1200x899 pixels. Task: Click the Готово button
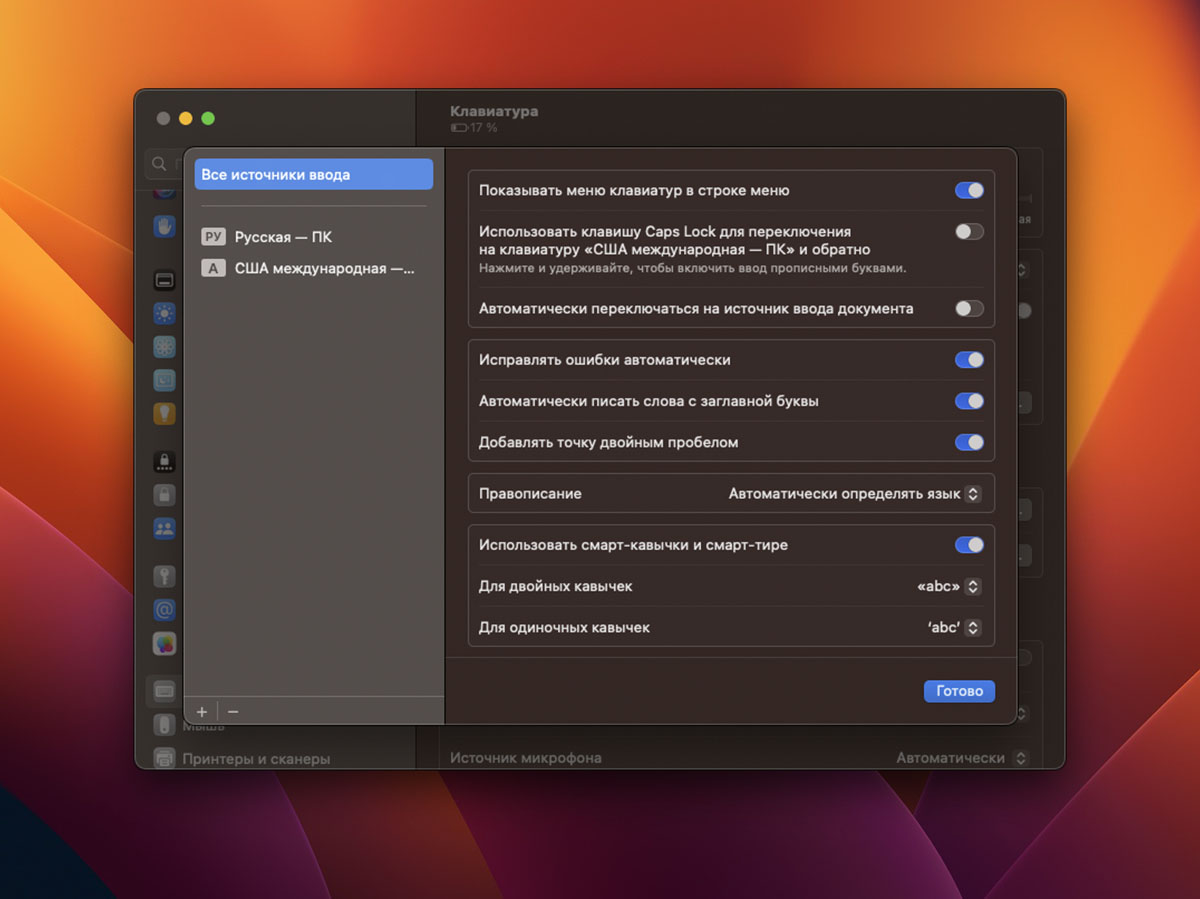[x=958, y=691]
